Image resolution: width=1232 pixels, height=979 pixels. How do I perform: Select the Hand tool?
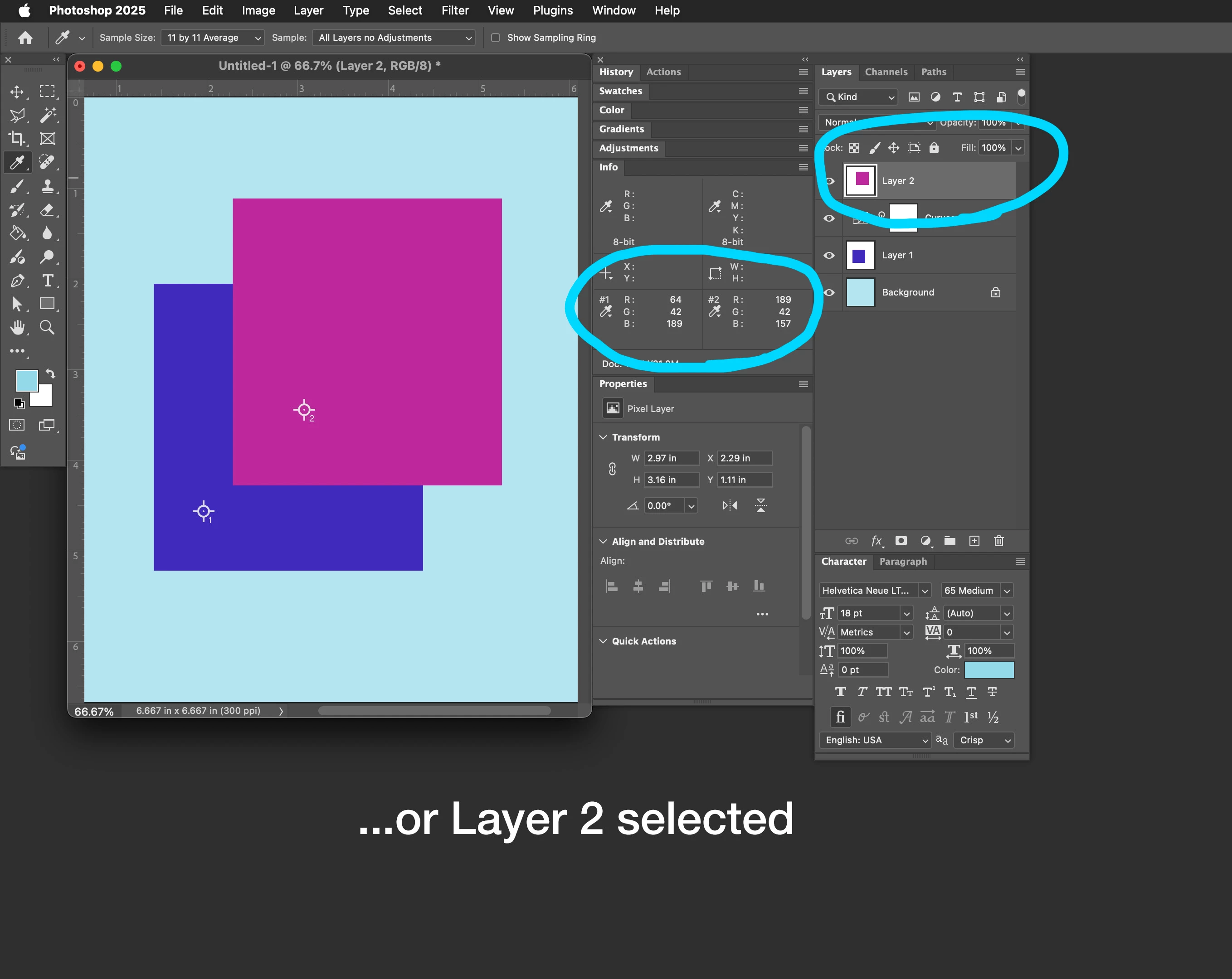point(17,328)
